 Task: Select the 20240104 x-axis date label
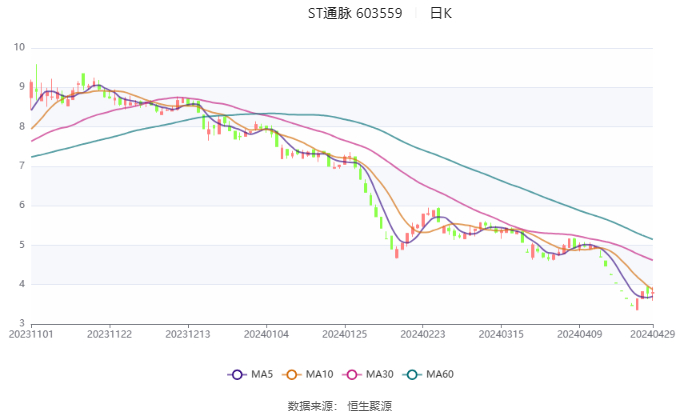(x=265, y=335)
